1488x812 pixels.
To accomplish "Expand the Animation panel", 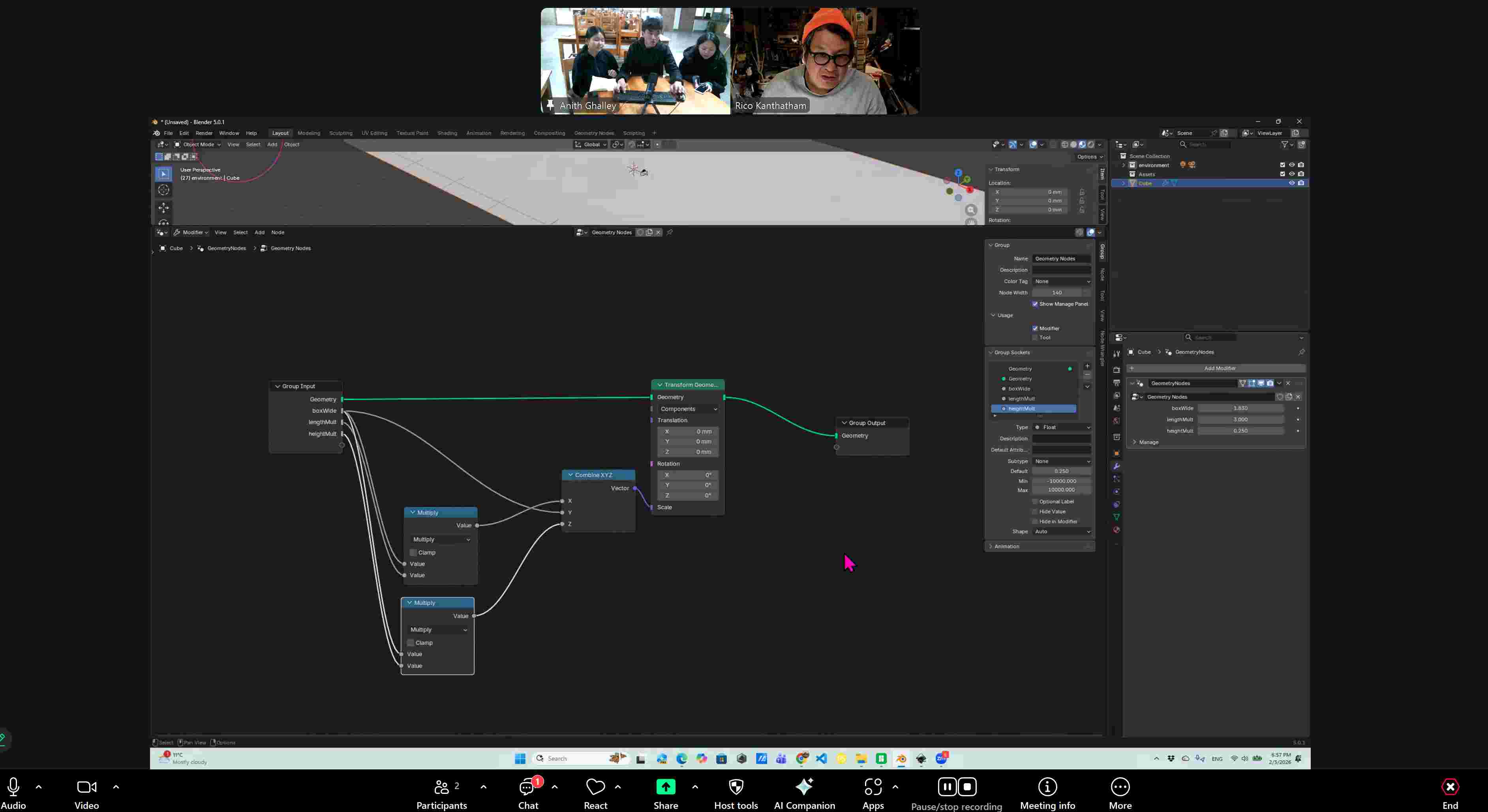I will click(x=1006, y=546).
